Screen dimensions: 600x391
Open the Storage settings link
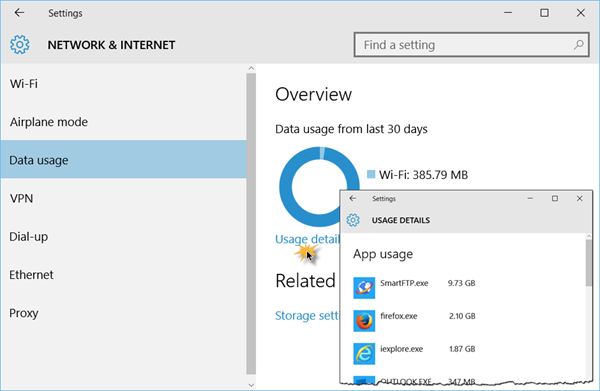307,316
